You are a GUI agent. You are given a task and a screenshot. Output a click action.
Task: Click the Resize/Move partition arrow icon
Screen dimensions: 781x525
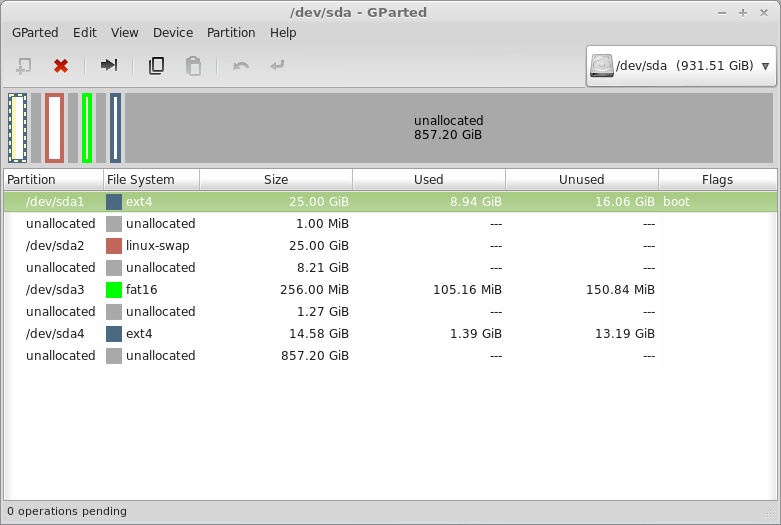click(109, 65)
